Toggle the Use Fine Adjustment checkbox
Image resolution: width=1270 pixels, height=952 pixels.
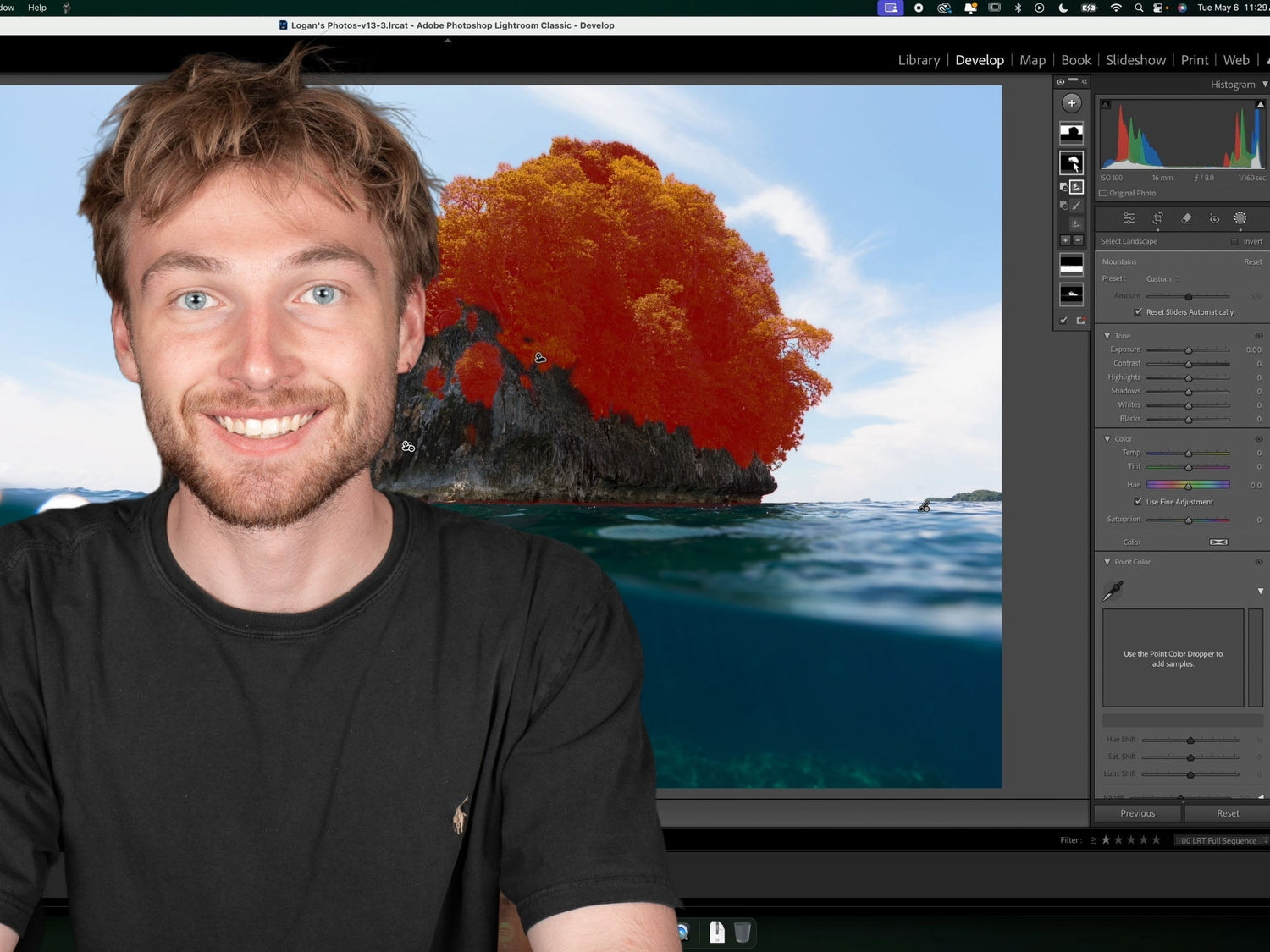click(x=1138, y=501)
